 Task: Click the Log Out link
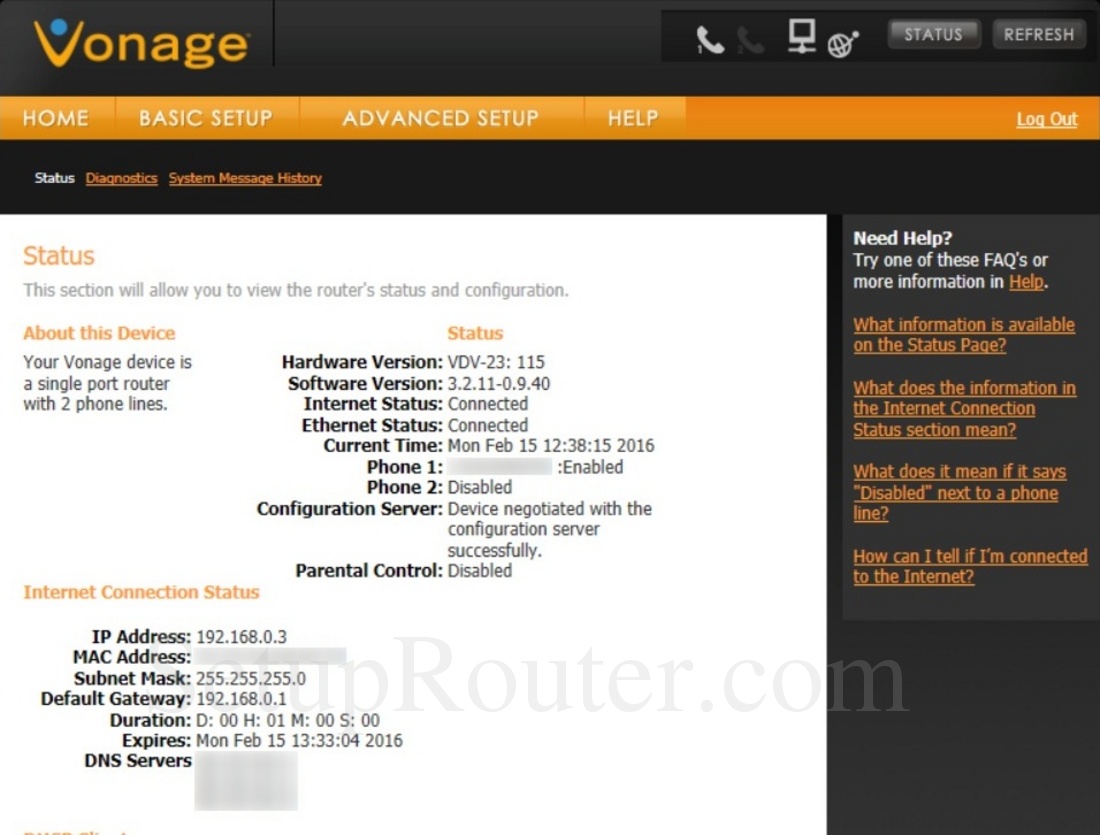[1046, 119]
